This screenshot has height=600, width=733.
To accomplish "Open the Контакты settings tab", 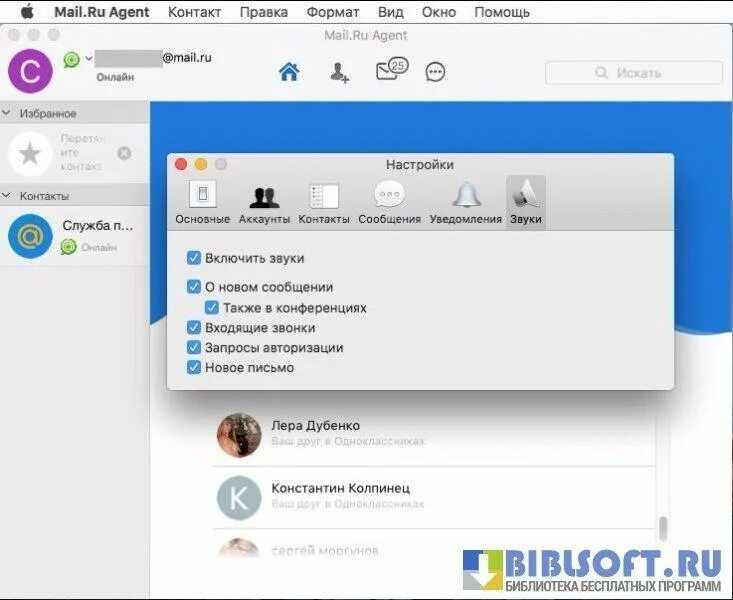I will click(x=323, y=202).
